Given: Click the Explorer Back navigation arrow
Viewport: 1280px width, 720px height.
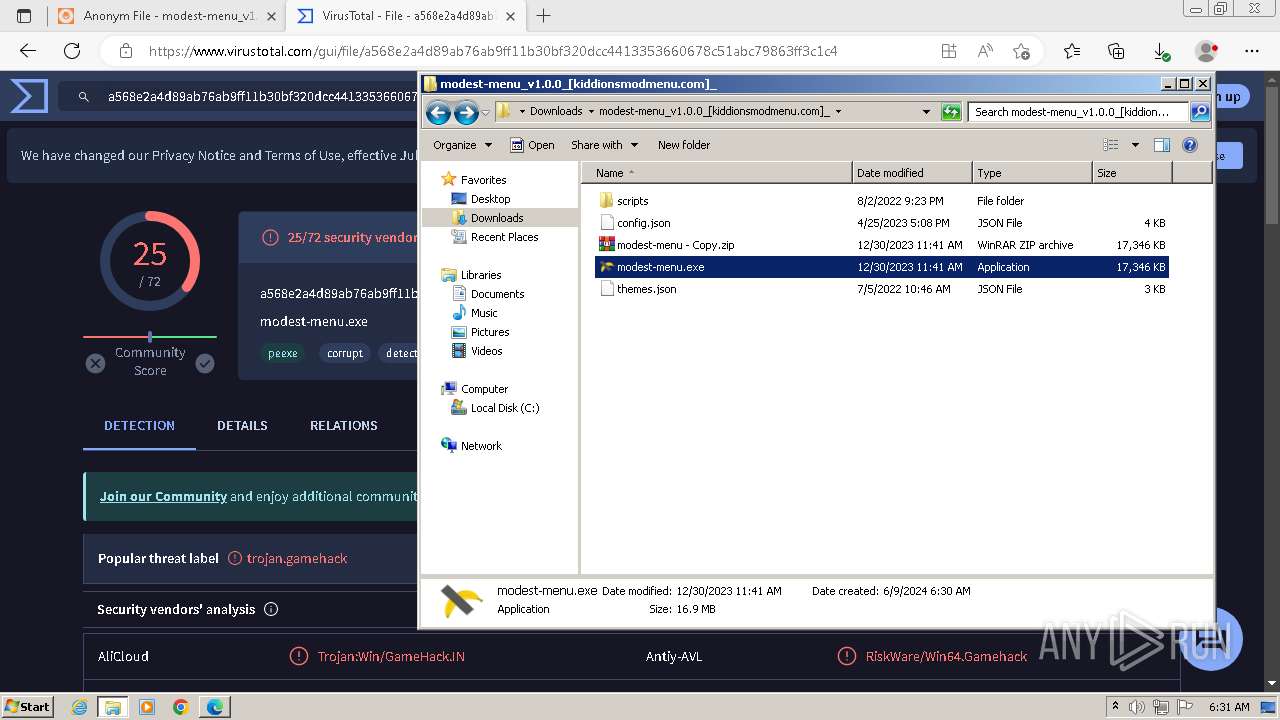Looking at the screenshot, I should pos(438,112).
